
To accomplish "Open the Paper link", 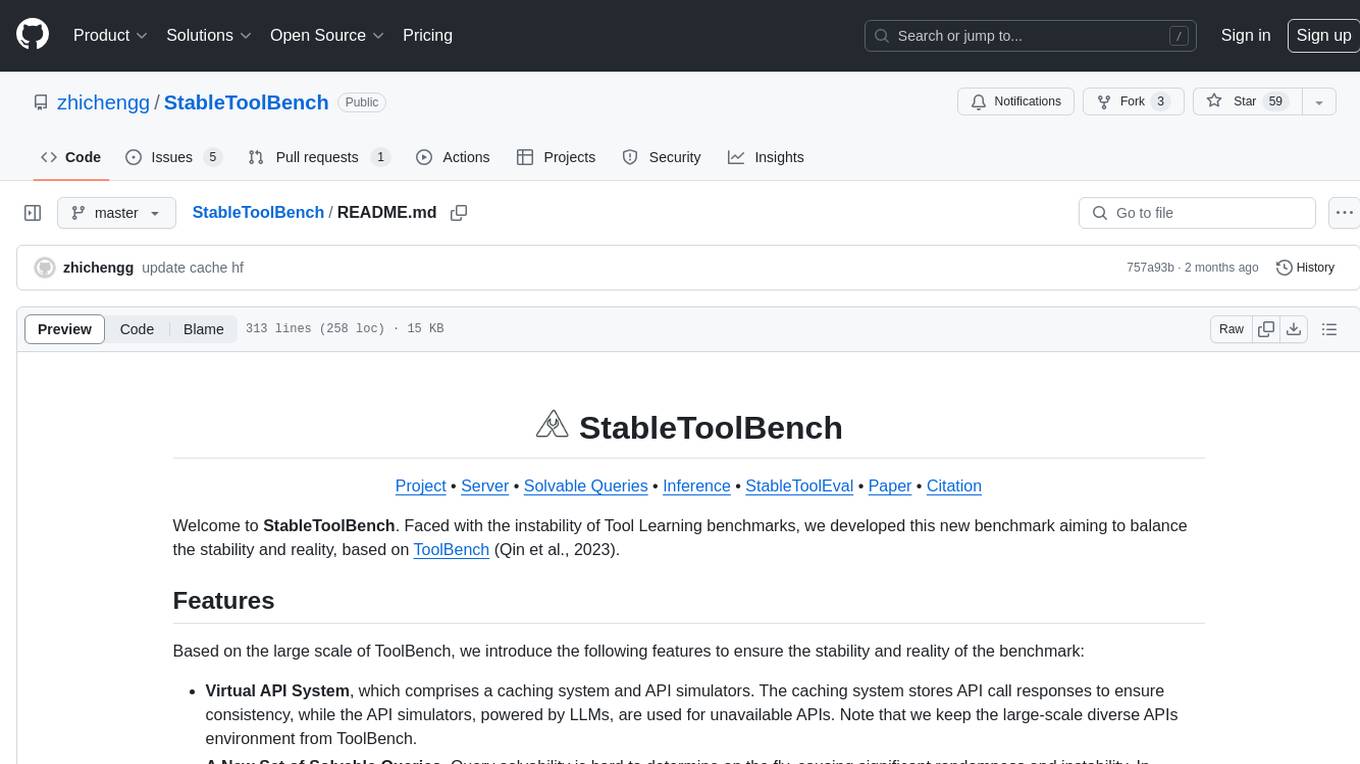I will [890, 486].
